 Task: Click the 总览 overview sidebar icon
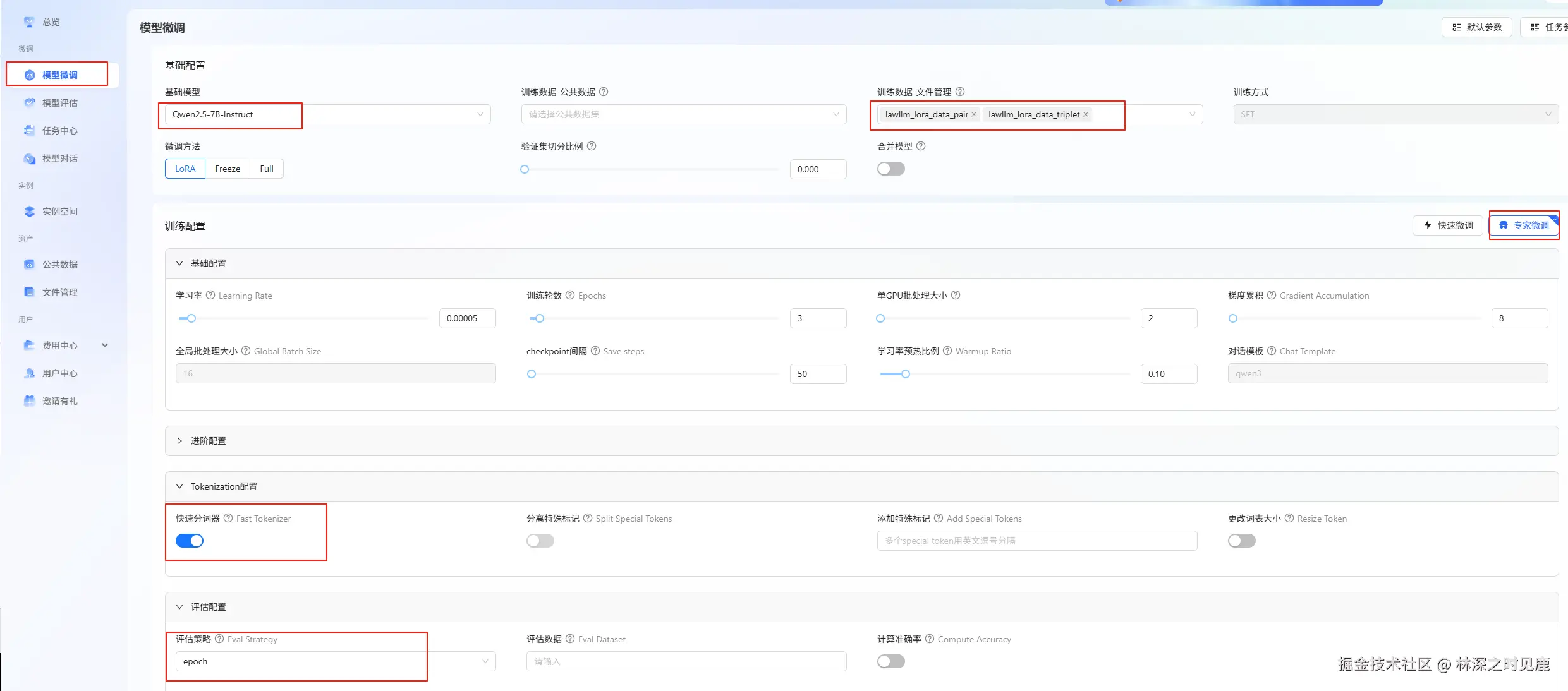[x=29, y=22]
